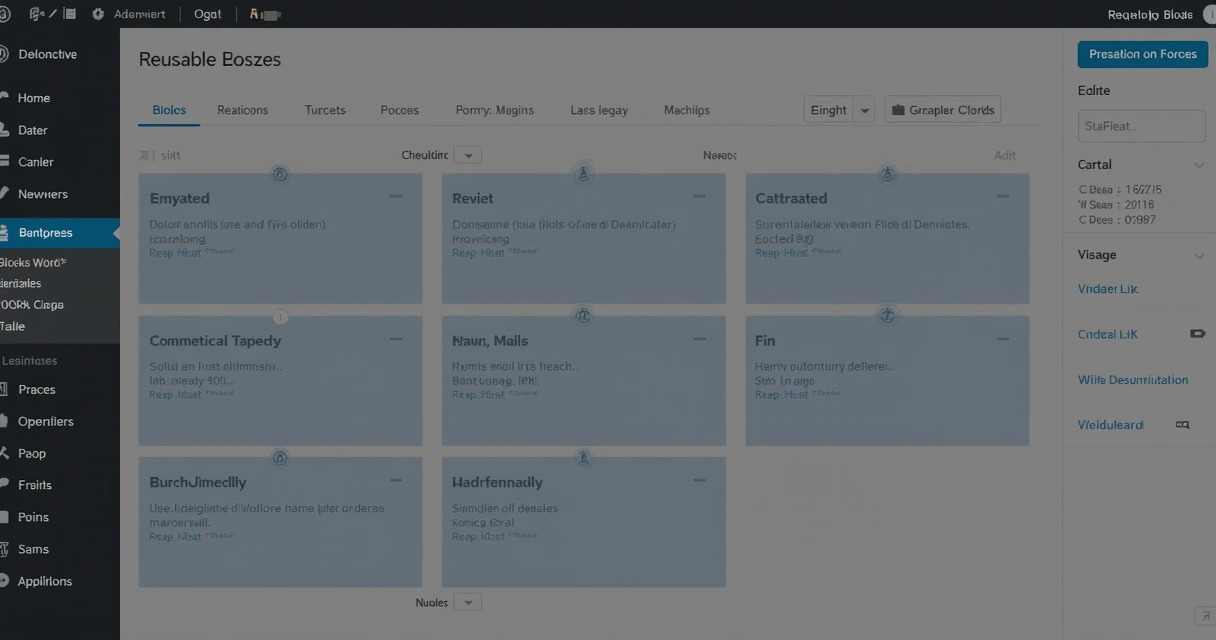
Task: Collapse the Fin block card
Action: [x=1003, y=339]
